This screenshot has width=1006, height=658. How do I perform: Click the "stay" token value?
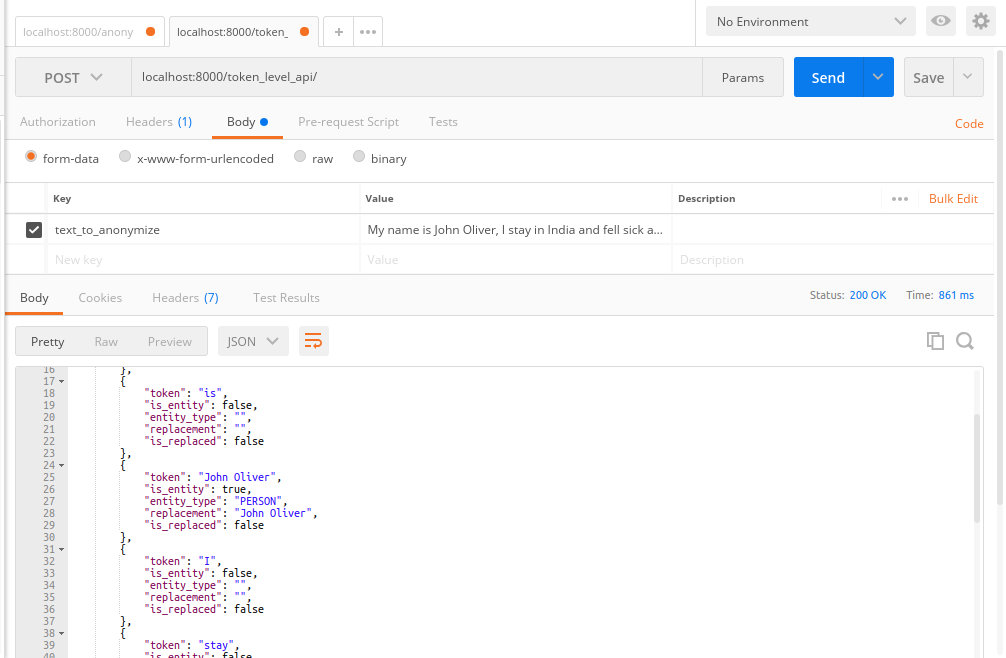tap(218, 645)
